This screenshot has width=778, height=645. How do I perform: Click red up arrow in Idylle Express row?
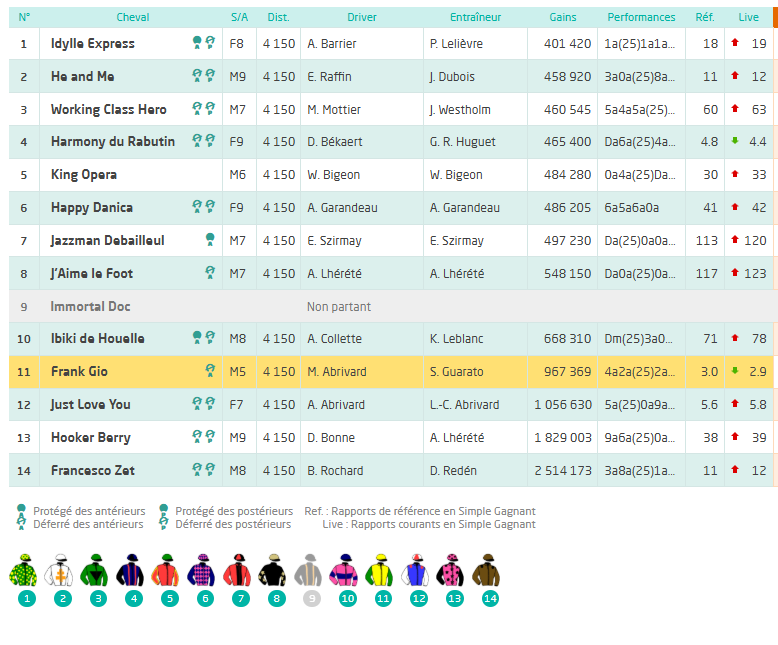pyautogui.click(x=735, y=43)
